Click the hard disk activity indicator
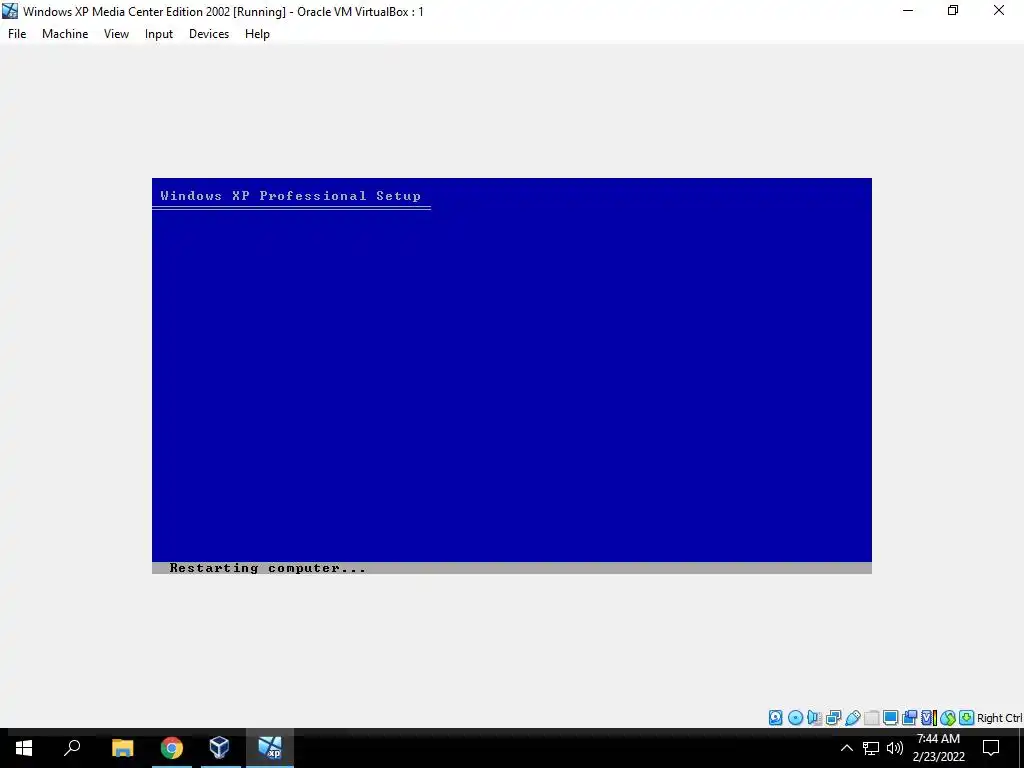 [x=775, y=718]
